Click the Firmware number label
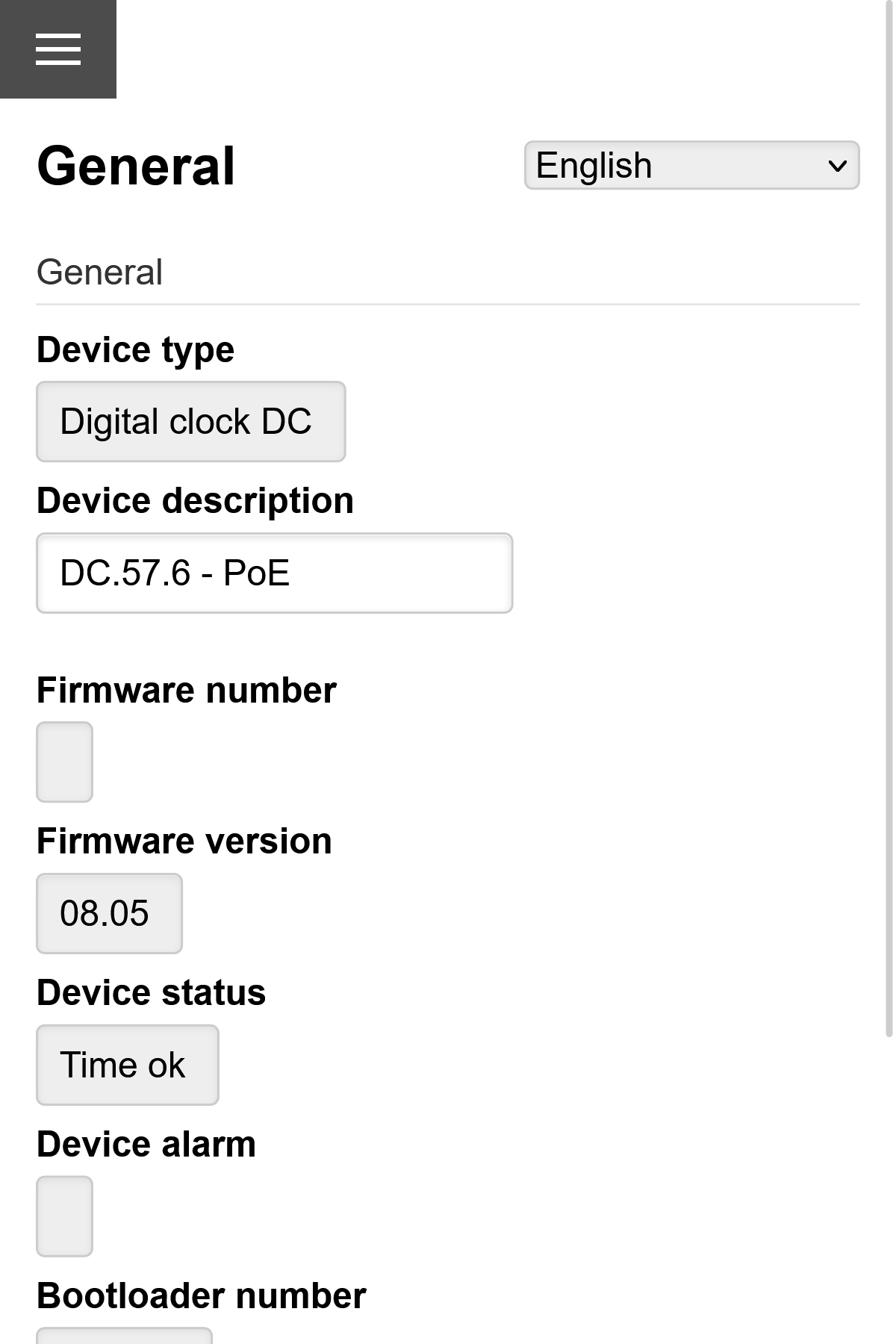This screenshot has width=896, height=1344. [x=187, y=689]
